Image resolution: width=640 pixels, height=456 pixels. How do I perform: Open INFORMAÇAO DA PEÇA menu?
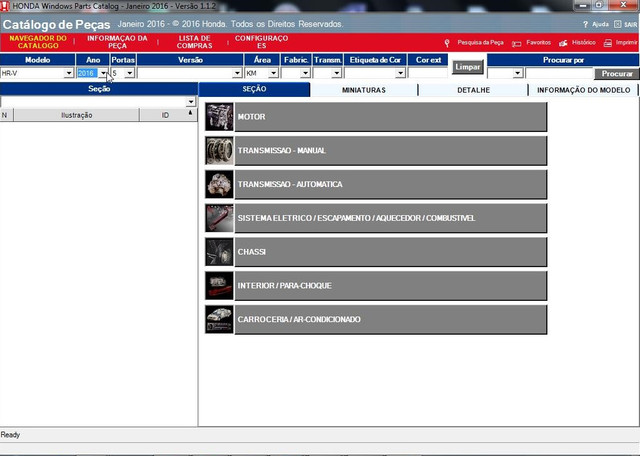tap(117, 42)
